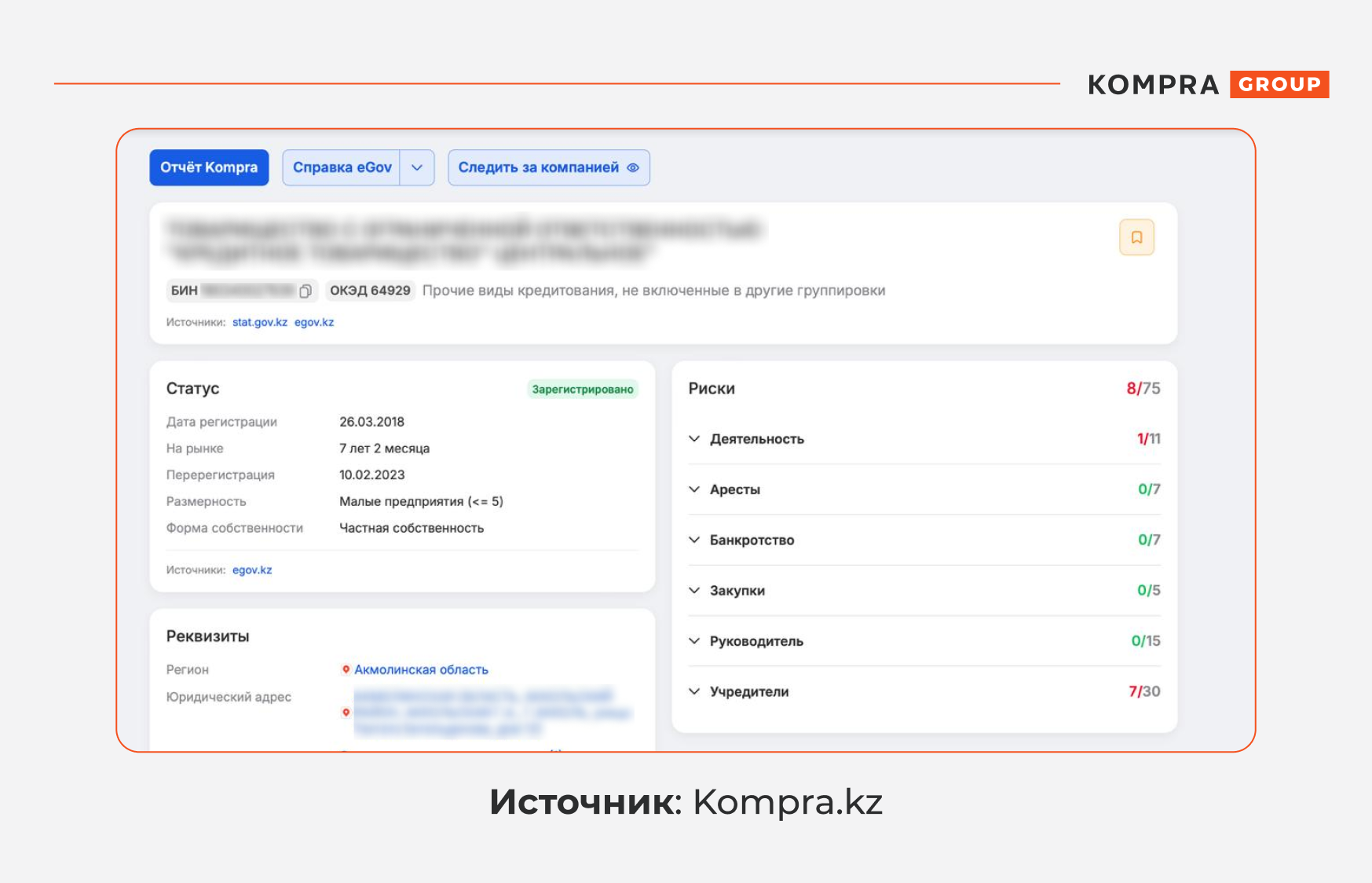
Task: Open the Отчёт Kompra report
Action: click(209, 167)
